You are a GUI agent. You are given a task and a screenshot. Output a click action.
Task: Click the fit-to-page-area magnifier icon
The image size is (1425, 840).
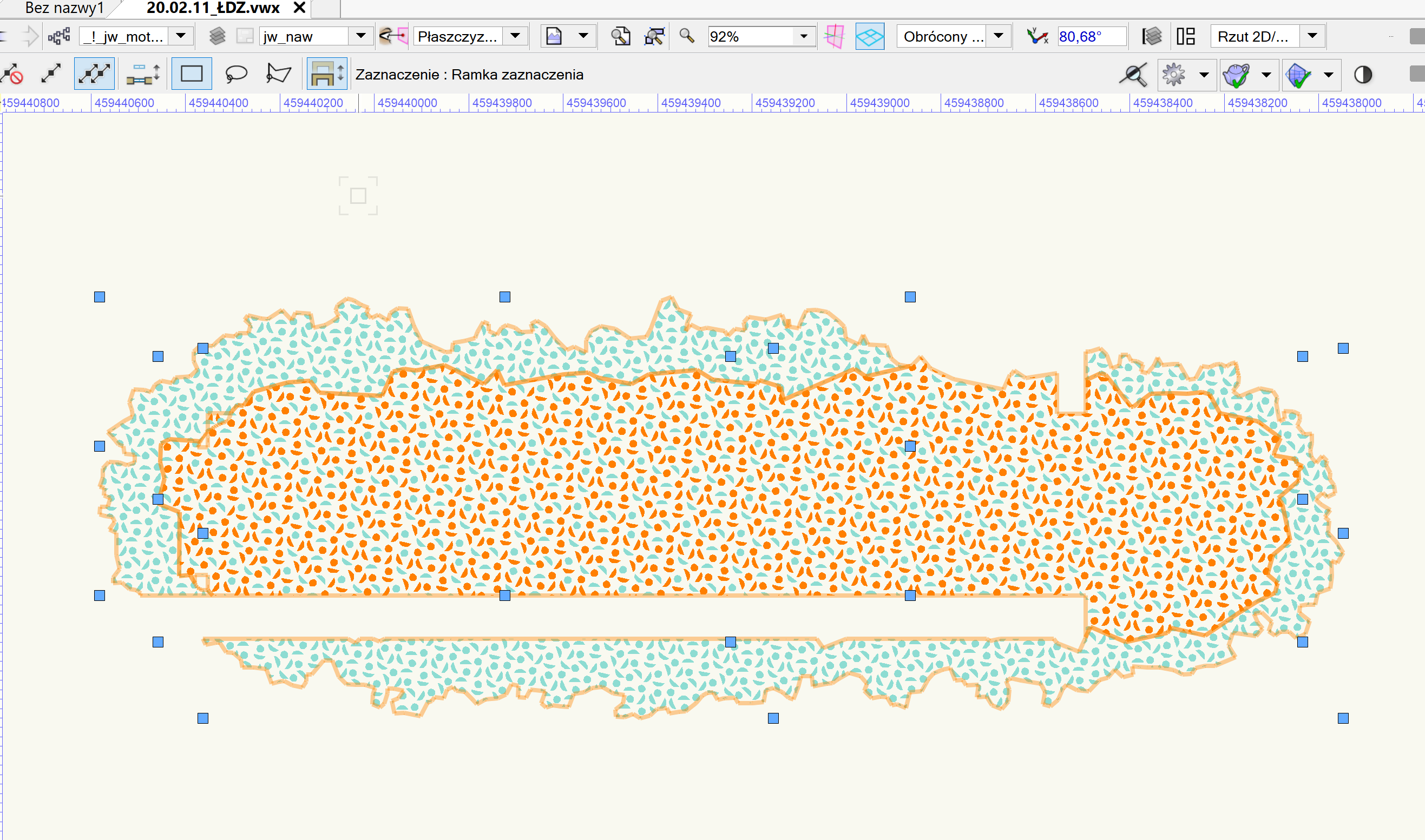tap(619, 36)
